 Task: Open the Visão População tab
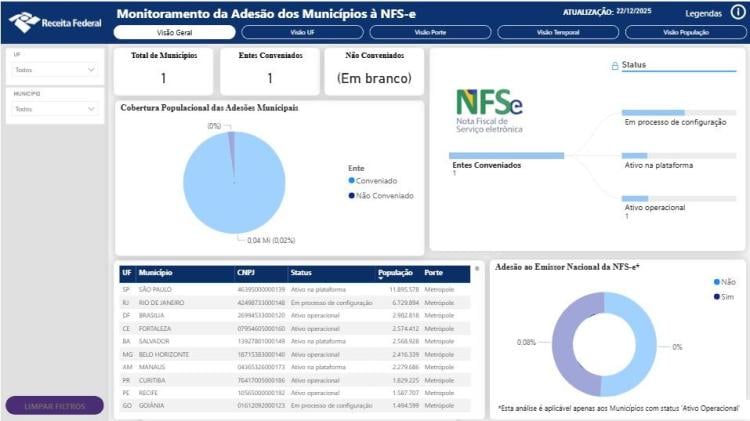point(686,32)
